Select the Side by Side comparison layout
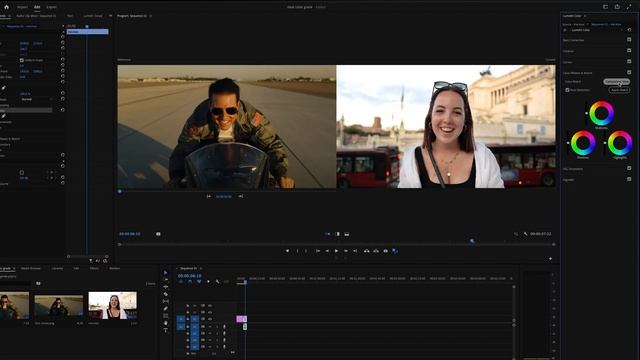Screen dimensions: 640x360 328,234
